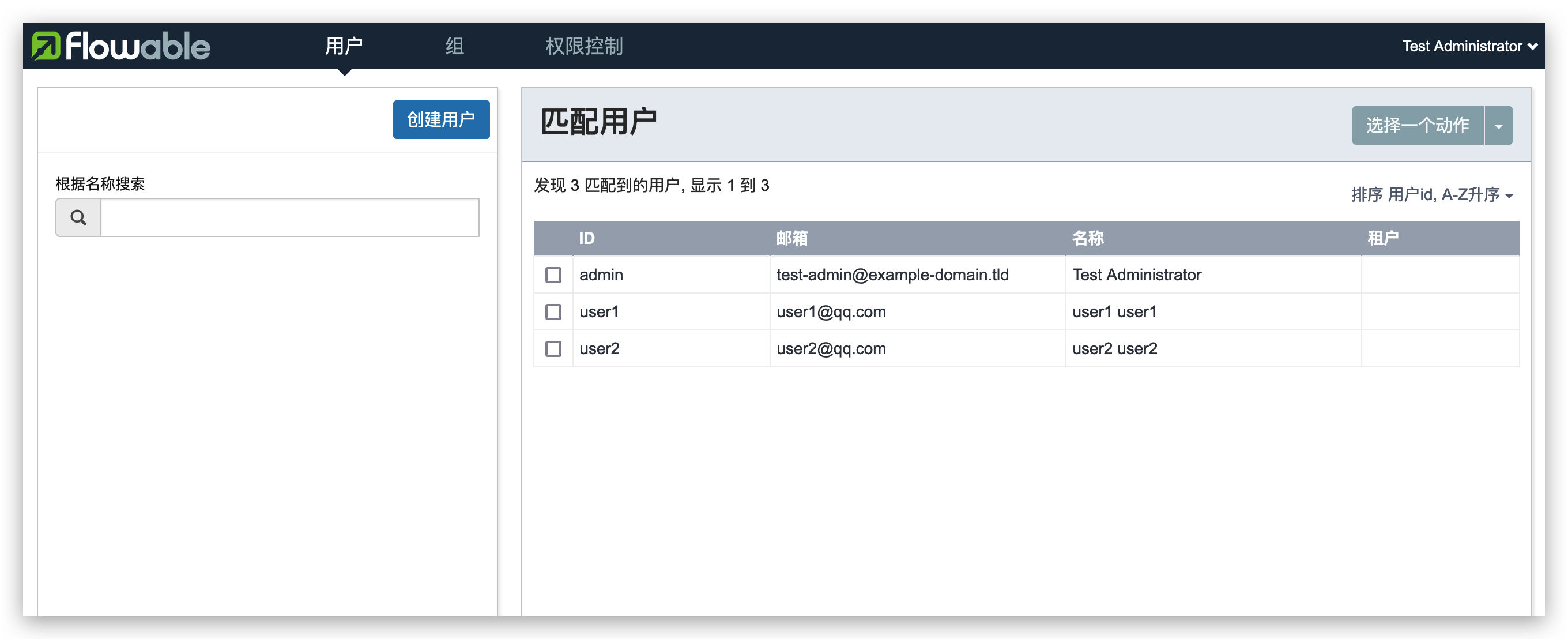Select the user1 row checkbox
Viewport: 1568px width, 639px height.
point(553,312)
